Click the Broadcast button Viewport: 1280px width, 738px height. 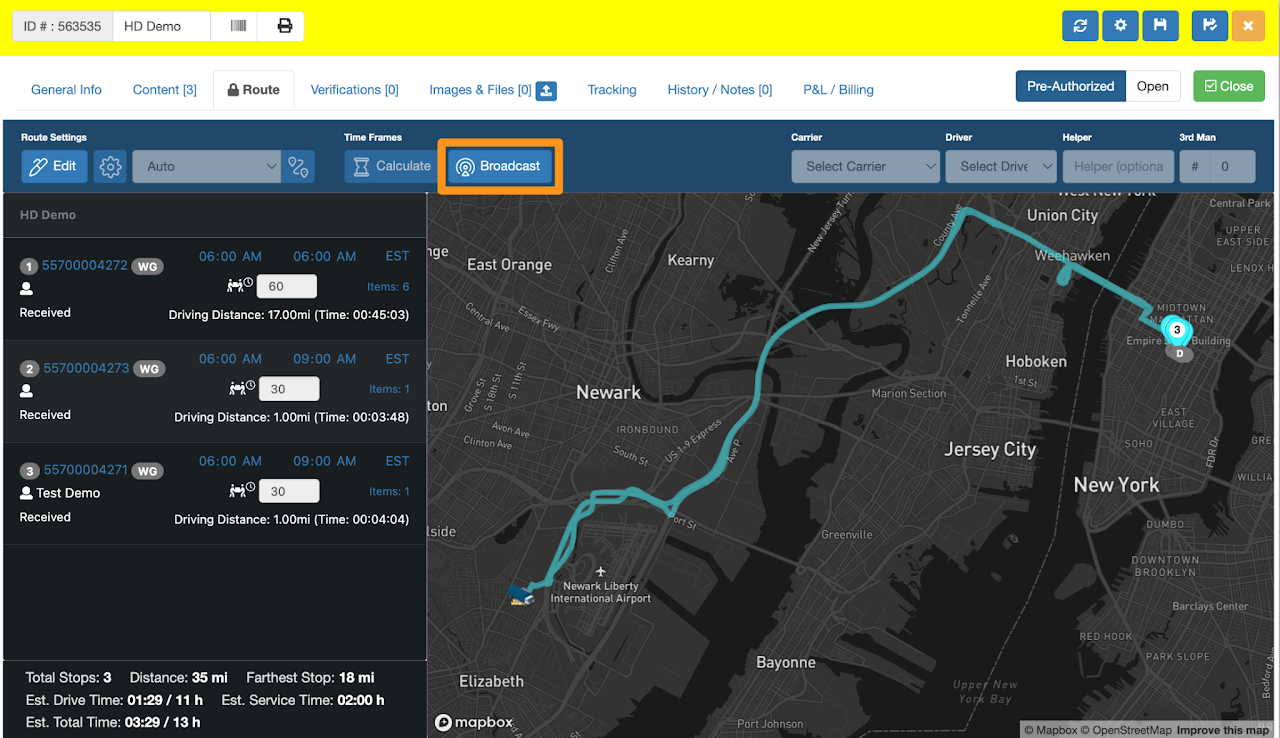500,166
